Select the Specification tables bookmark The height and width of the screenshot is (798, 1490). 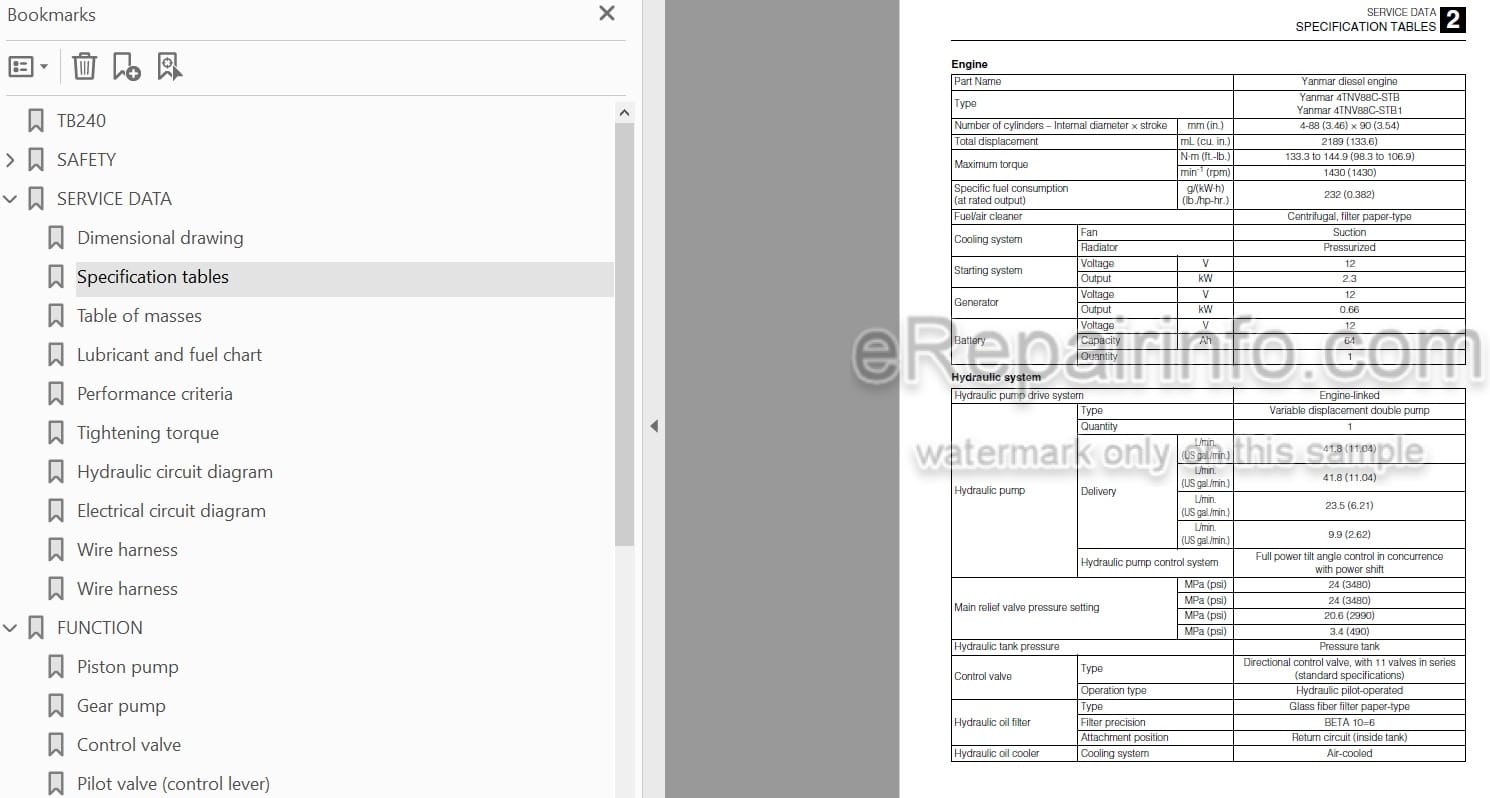pyautogui.click(x=153, y=277)
